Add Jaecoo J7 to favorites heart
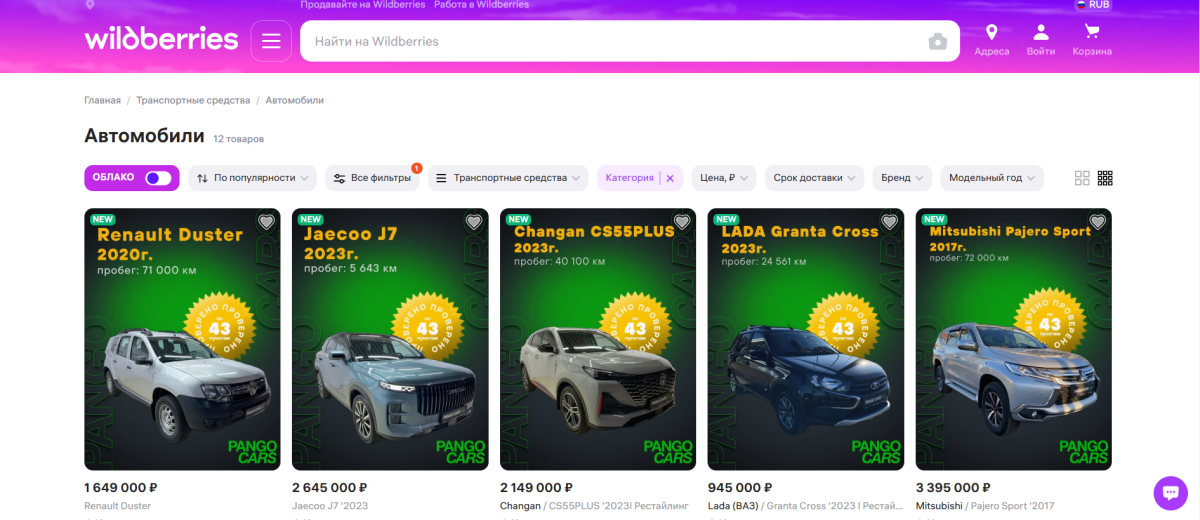 point(474,222)
